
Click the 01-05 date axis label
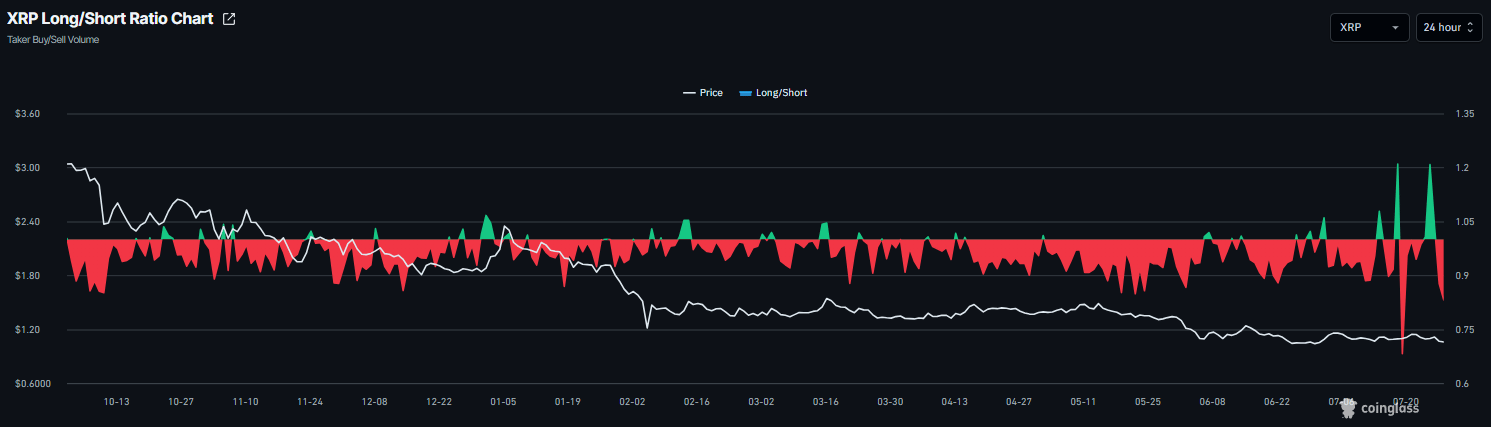[x=504, y=401]
